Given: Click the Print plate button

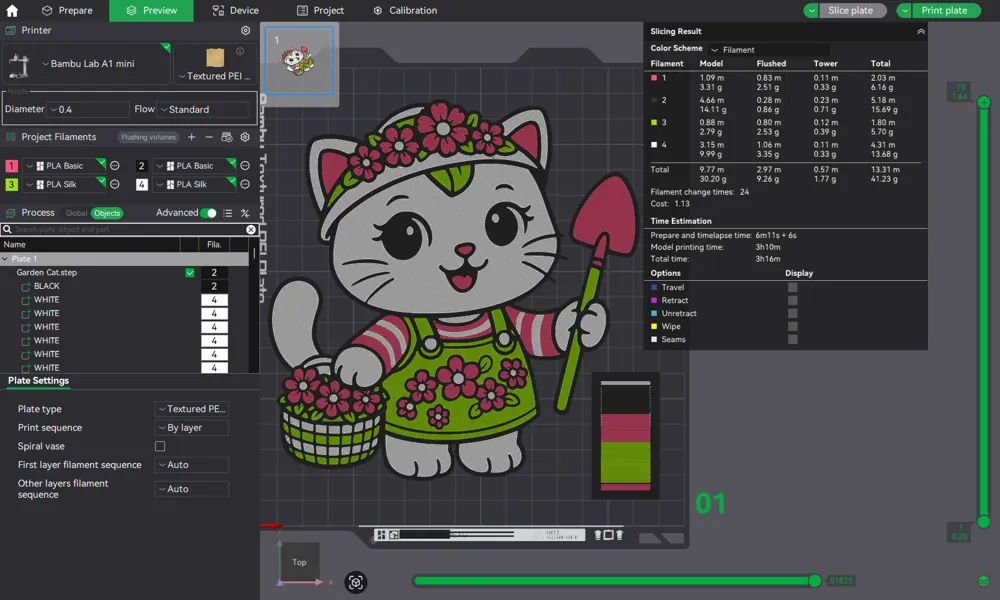Looking at the screenshot, I should pos(946,11).
